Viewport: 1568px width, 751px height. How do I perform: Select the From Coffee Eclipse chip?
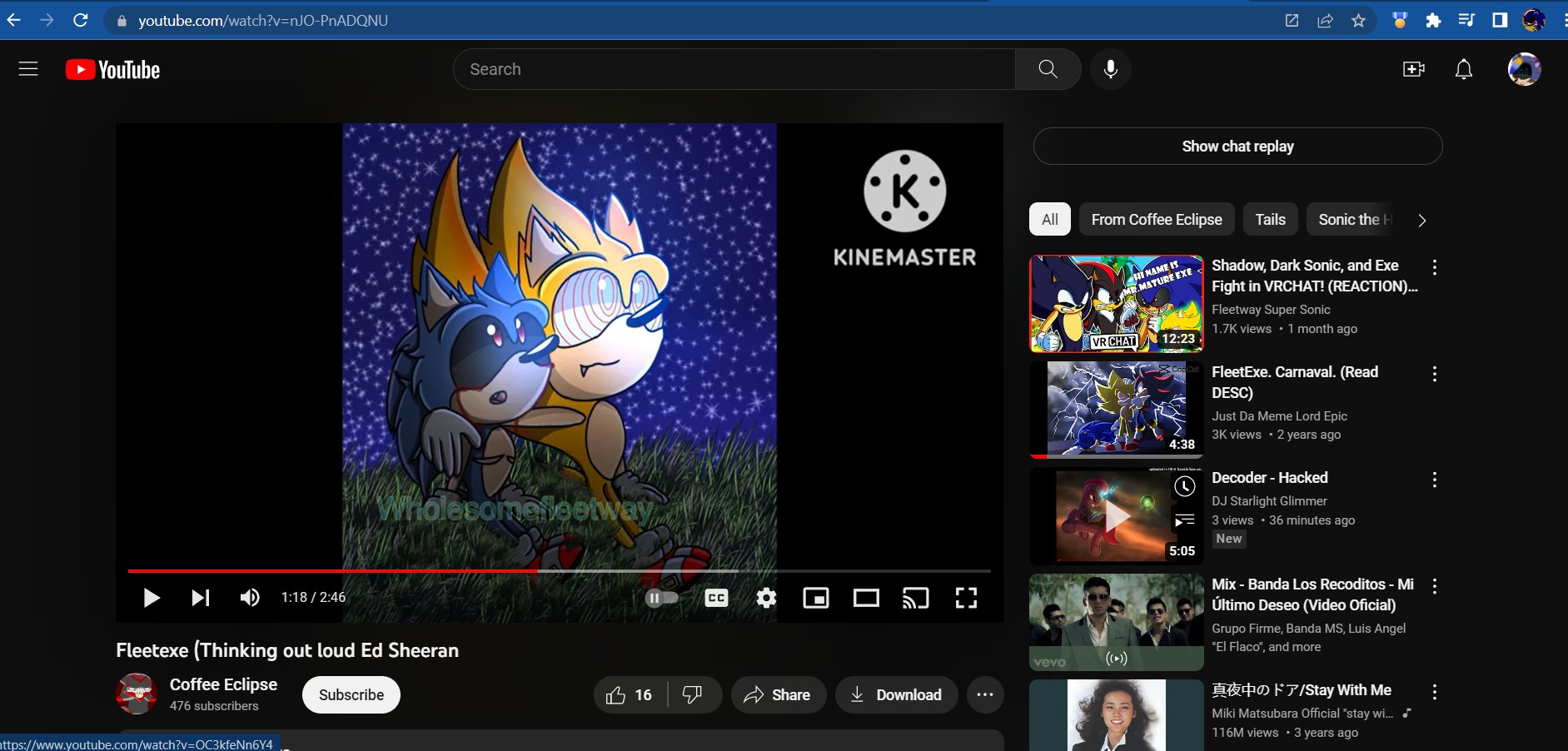pyautogui.click(x=1157, y=220)
